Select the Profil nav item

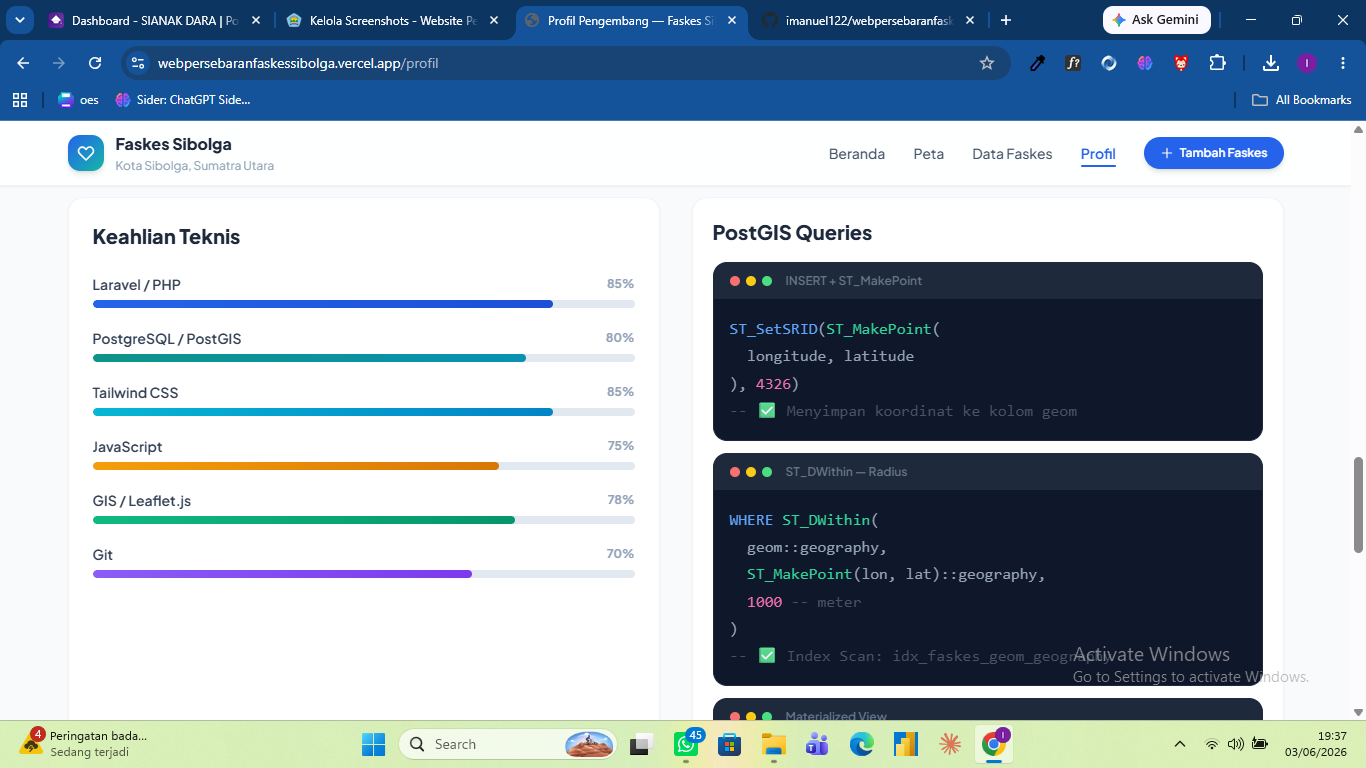(x=1098, y=154)
